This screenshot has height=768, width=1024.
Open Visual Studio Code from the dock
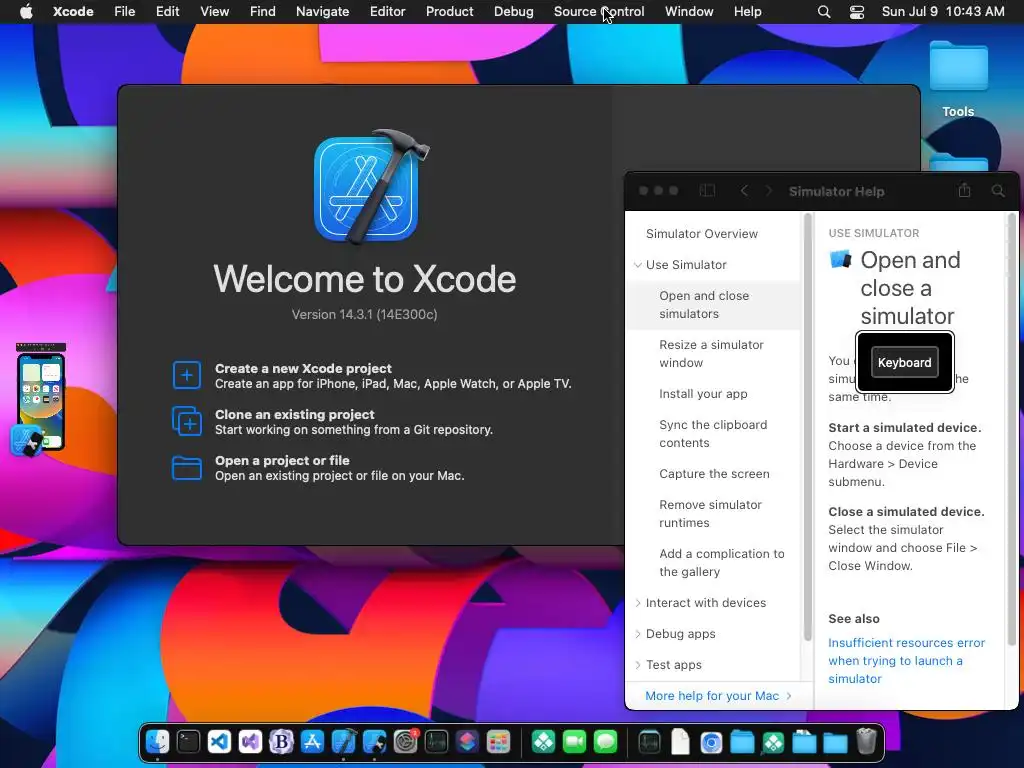point(219,742)
